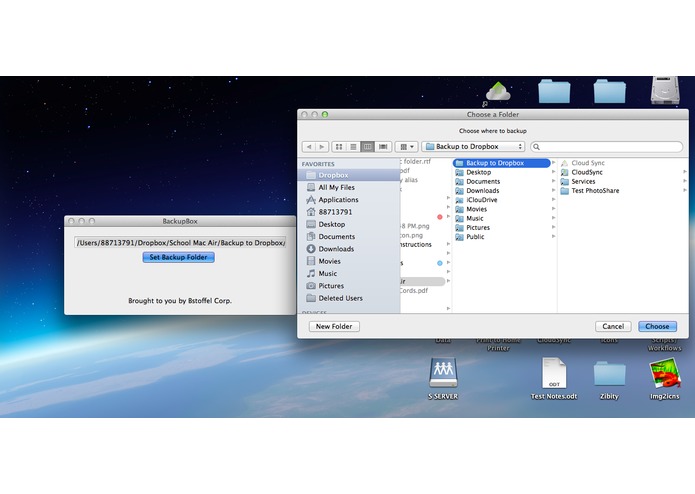Select column view in the dialog toolbar
The width and height of the screenshot is (695, 494).
tap(367, 147)
